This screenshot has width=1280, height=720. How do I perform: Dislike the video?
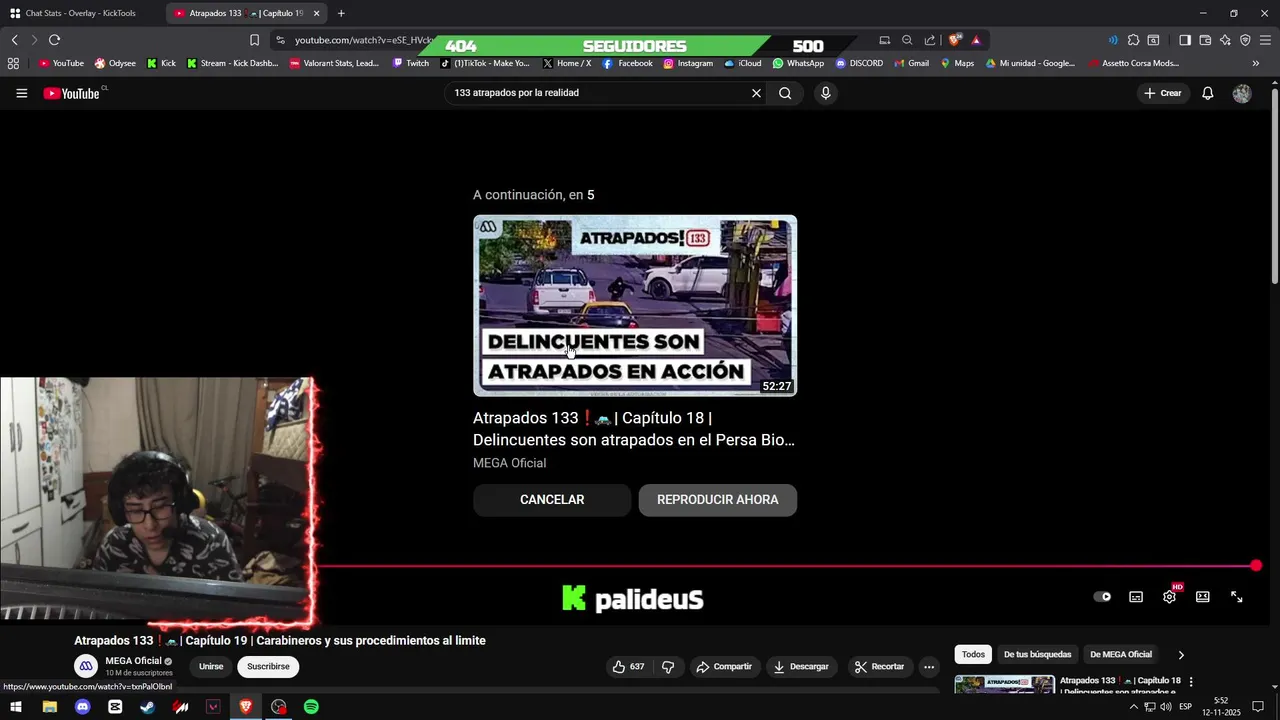(x=668, y=667)
